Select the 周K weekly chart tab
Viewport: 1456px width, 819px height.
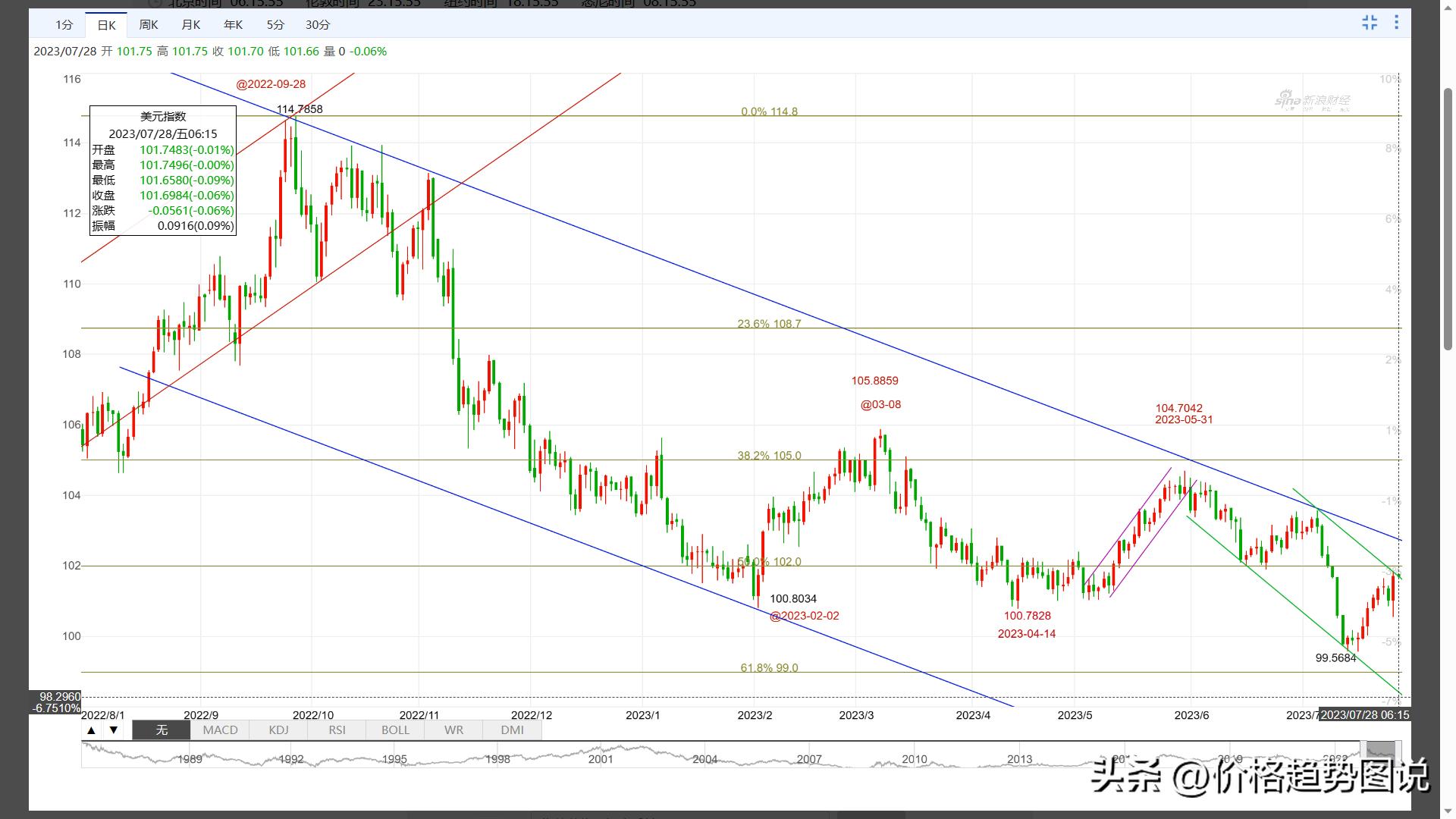(149, 25)
